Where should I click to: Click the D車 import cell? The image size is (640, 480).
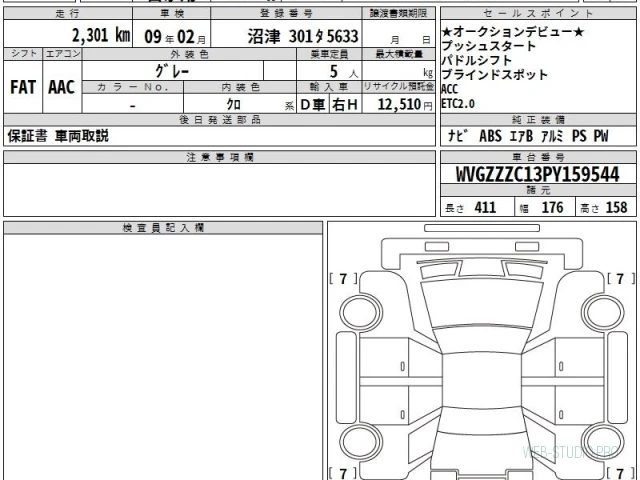[x=313, y=105]
